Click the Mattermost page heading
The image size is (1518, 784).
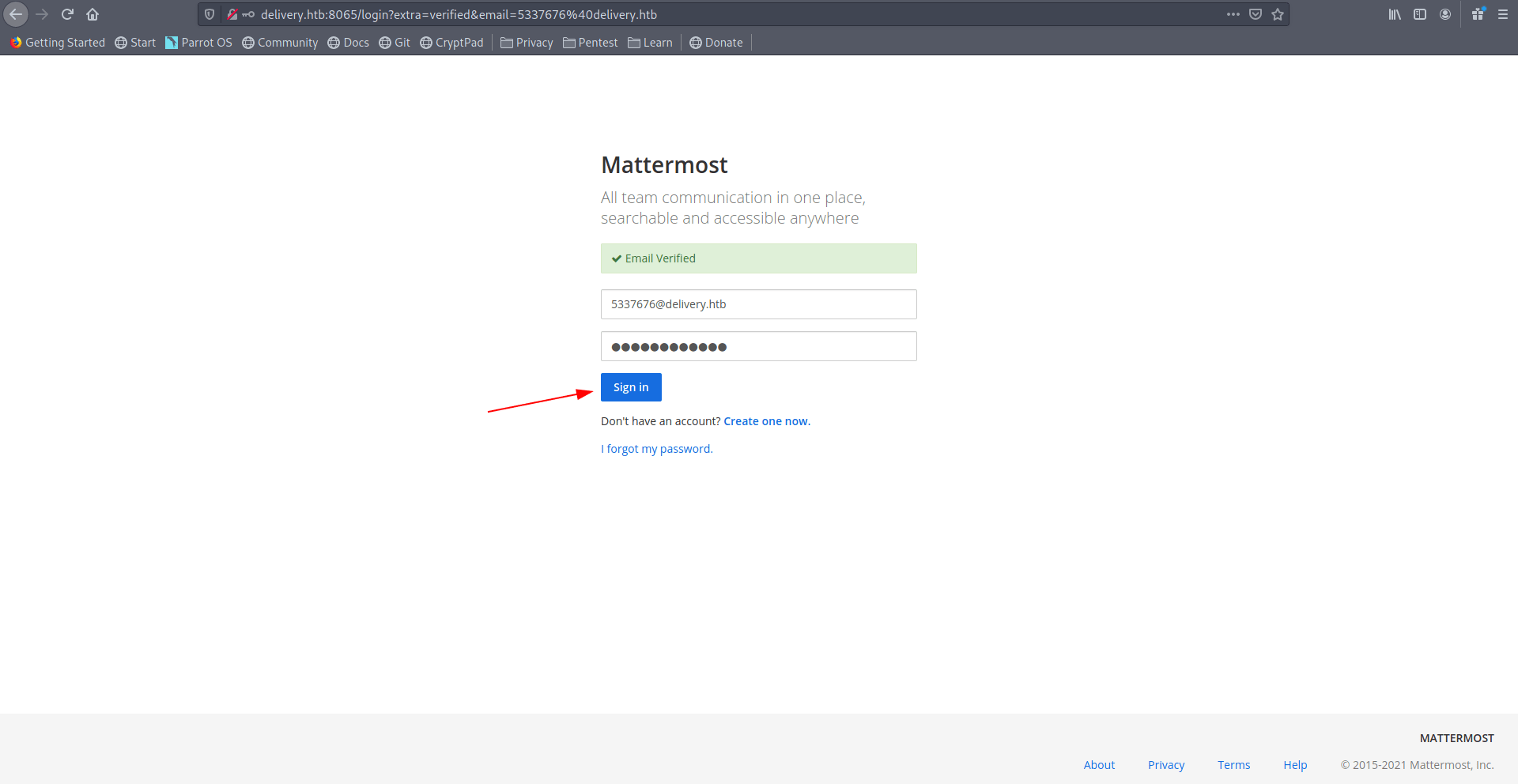tap(664, 164)
